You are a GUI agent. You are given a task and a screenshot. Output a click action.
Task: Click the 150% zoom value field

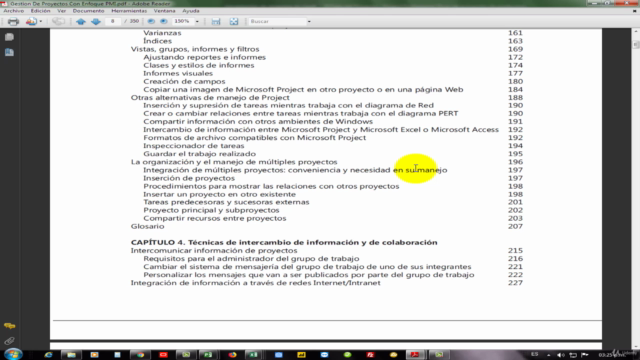pyautogui.click(x=182, y=21)
